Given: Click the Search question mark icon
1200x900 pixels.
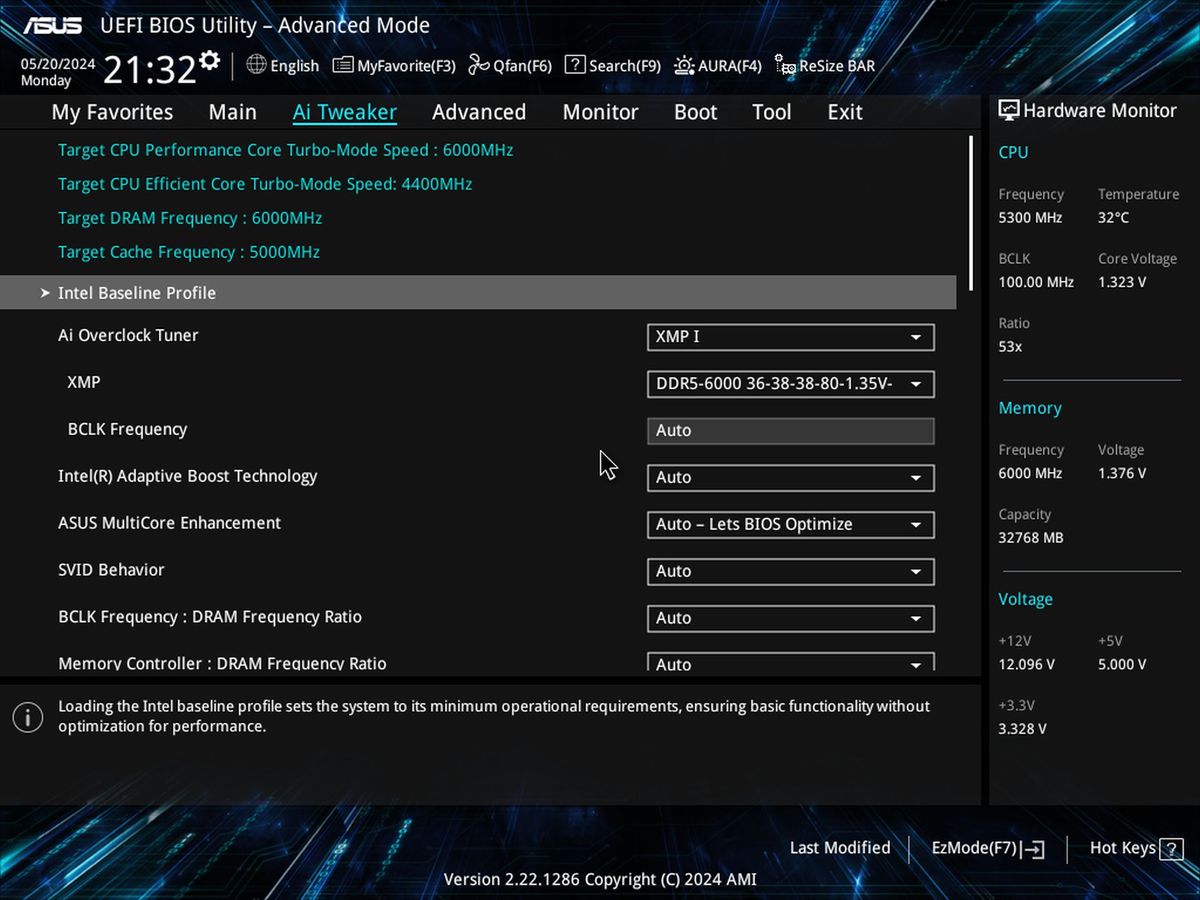Looking at the screenshot, I should 575,65.
